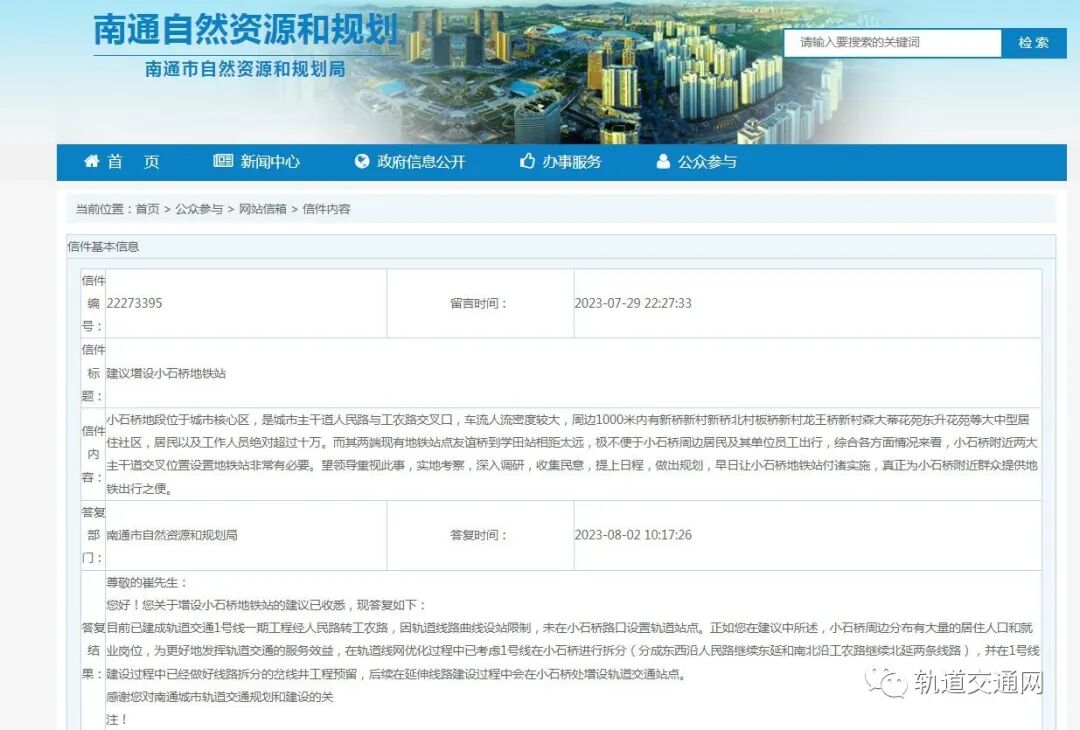Viewport: 1080px width, 730px height.
Task: Click the home icon beside 首页
Action: coord(90,161)
